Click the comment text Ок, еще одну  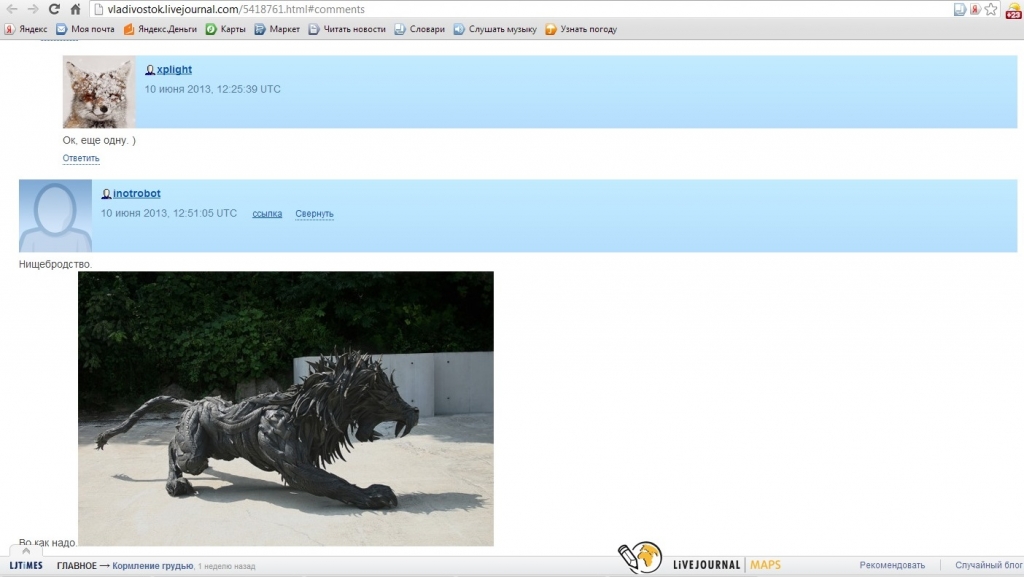pos(99,140)
